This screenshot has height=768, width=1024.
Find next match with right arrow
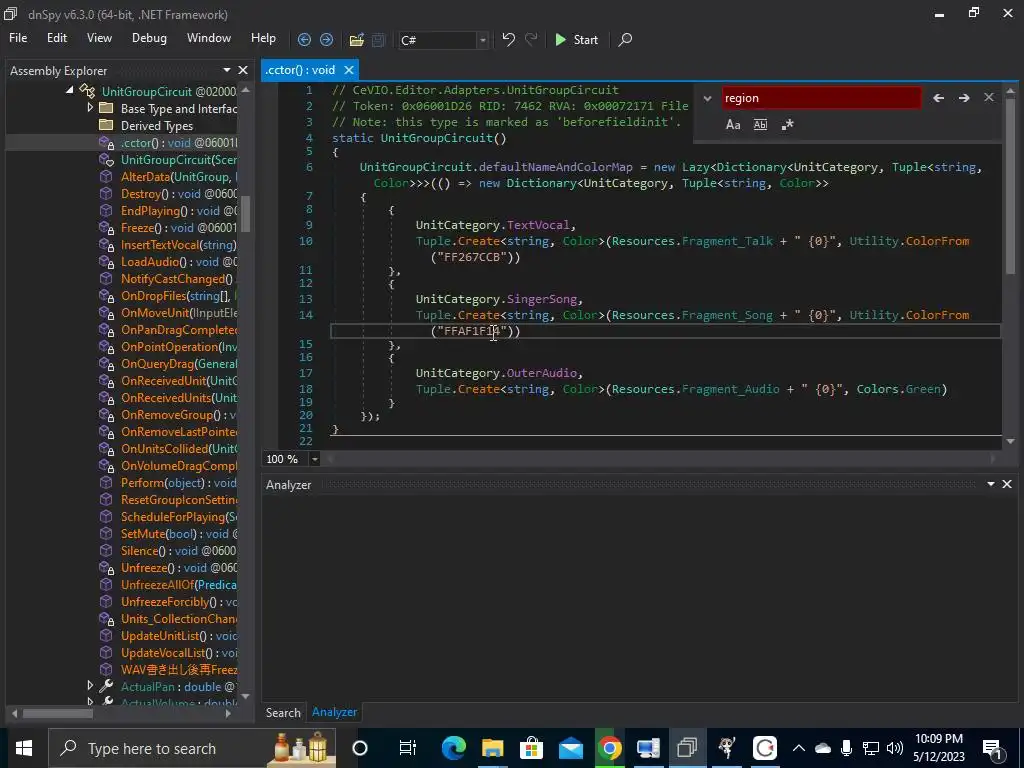[964, 98]
